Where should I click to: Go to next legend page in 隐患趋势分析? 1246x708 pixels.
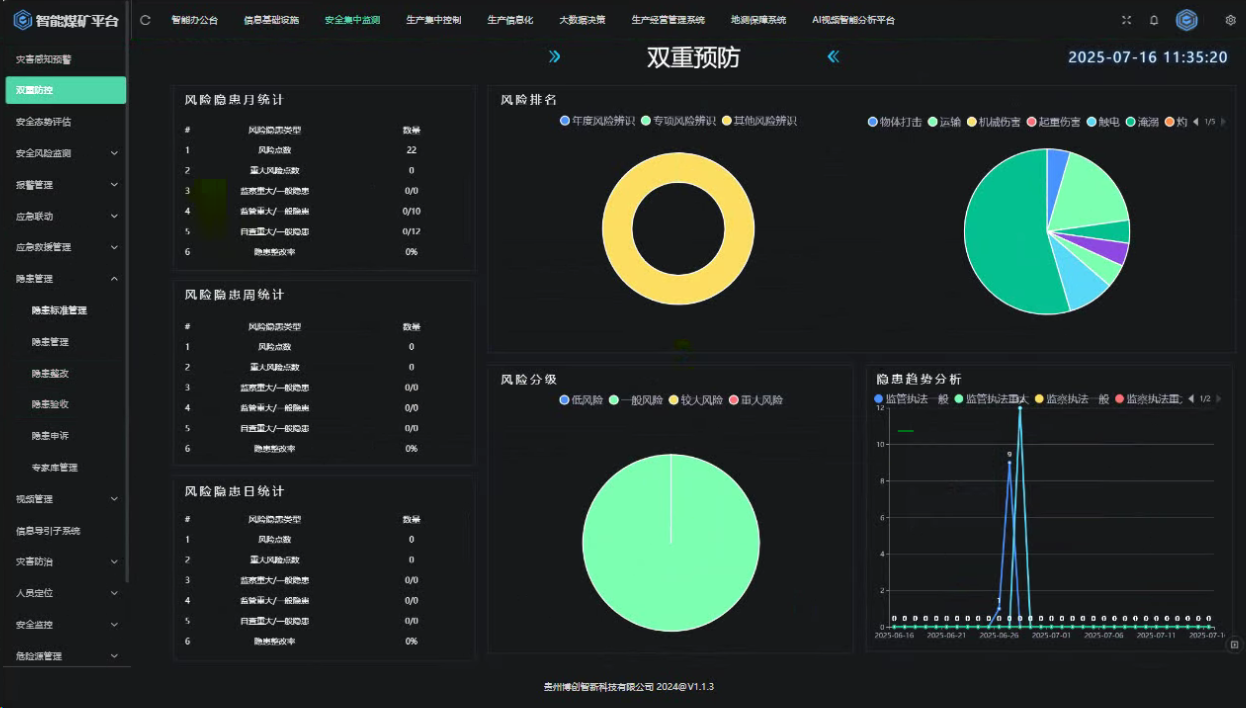point(1221,399)
